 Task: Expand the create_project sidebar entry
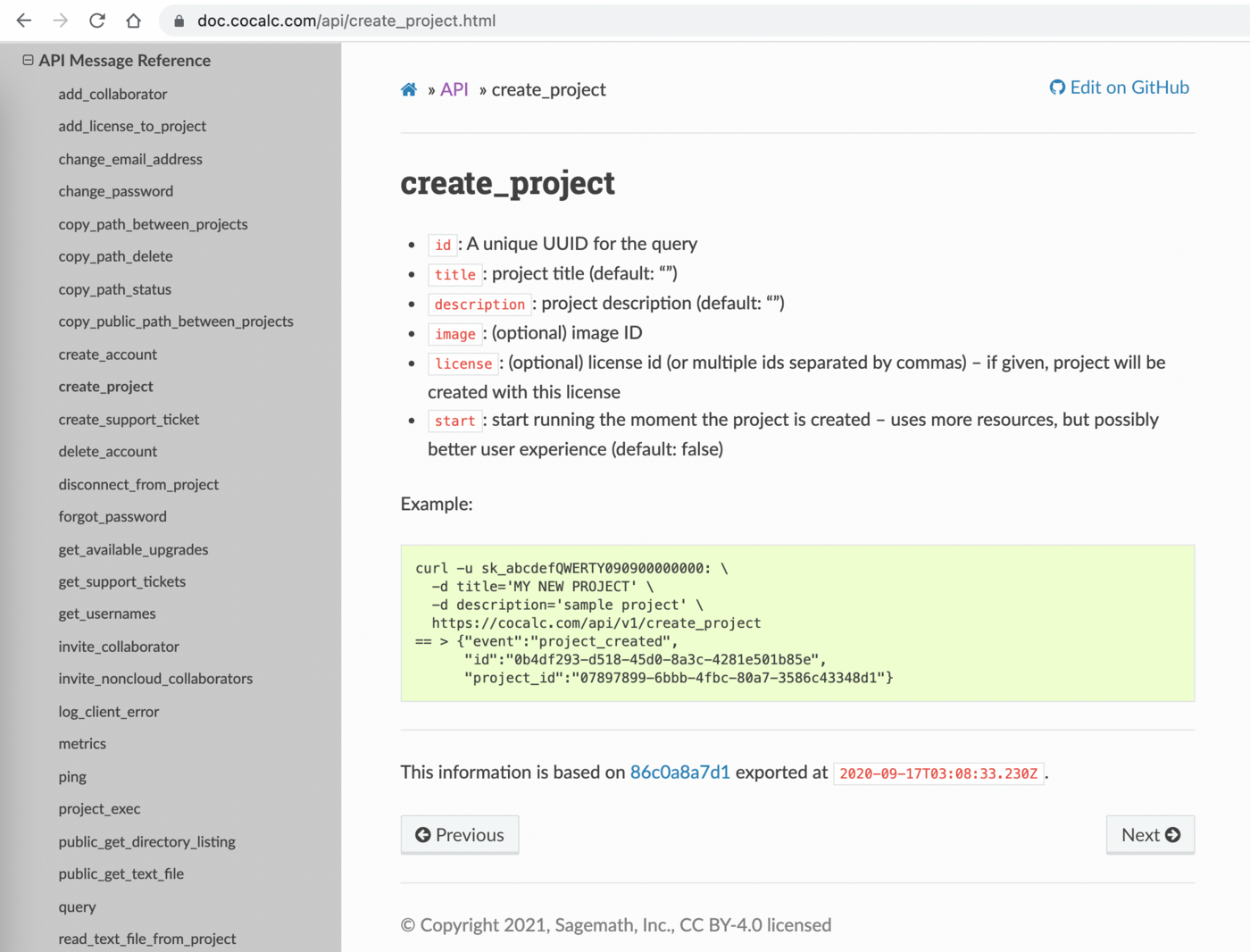[x=105, y=386]
